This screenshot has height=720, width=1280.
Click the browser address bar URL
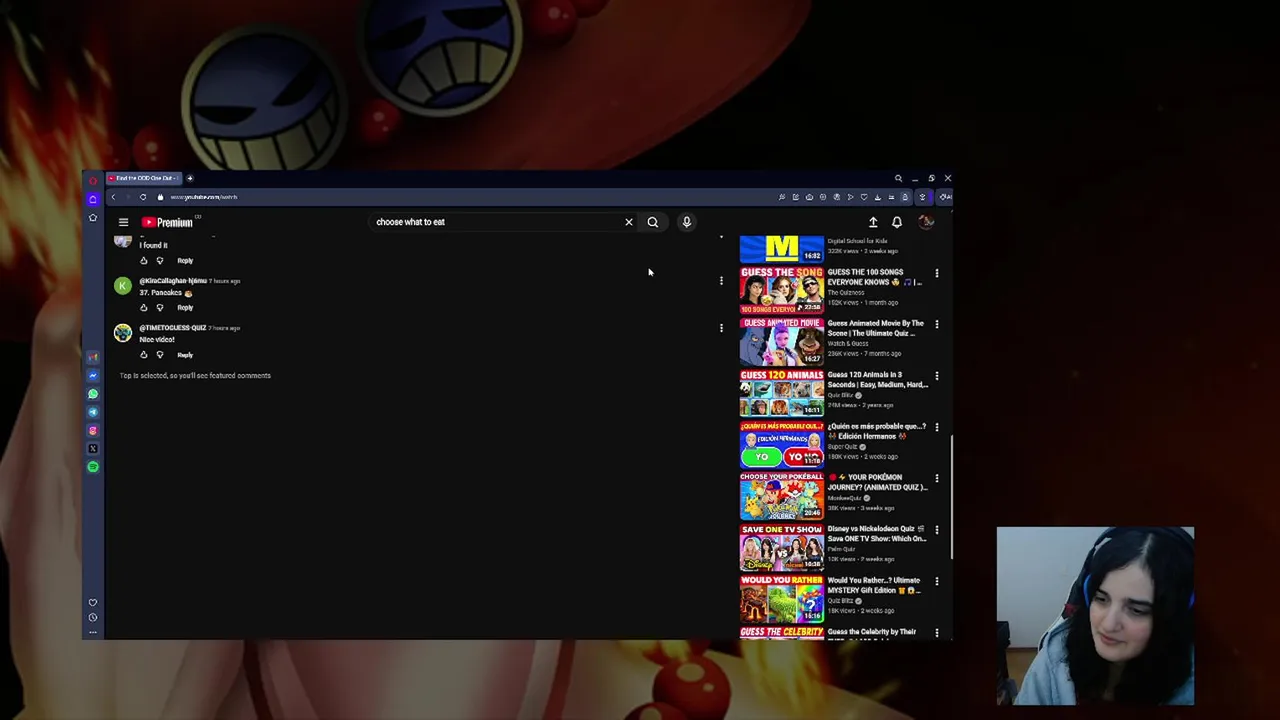(204, 197)
